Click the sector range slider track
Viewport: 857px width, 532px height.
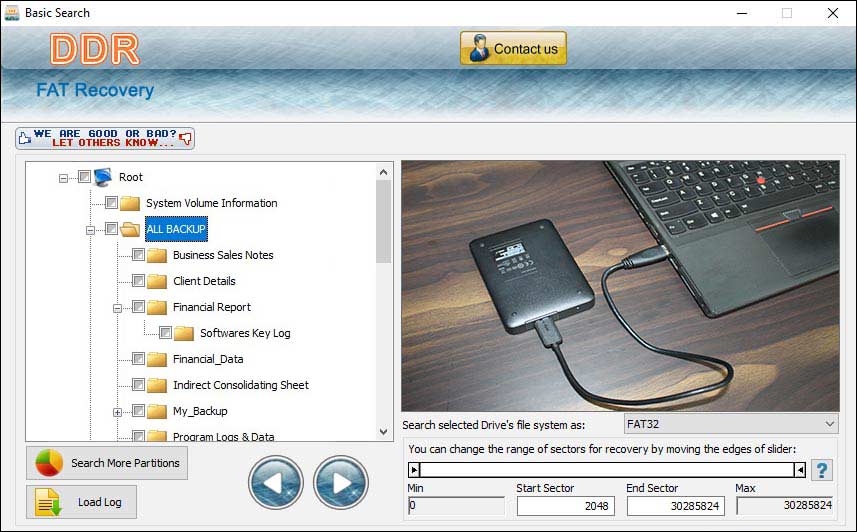(x=607, y=470)
